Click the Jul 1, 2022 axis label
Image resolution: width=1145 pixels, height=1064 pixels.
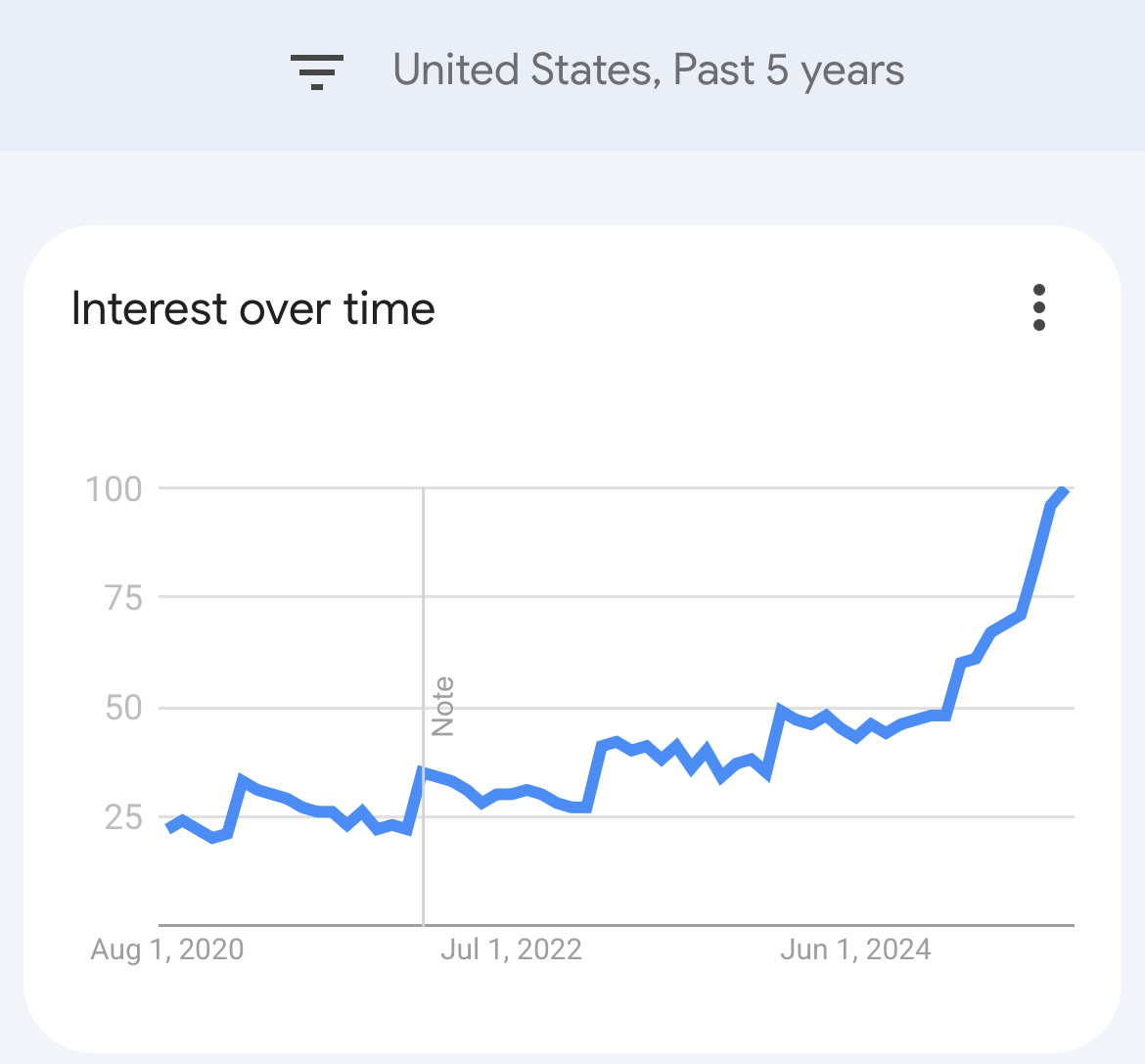point(511,949)
